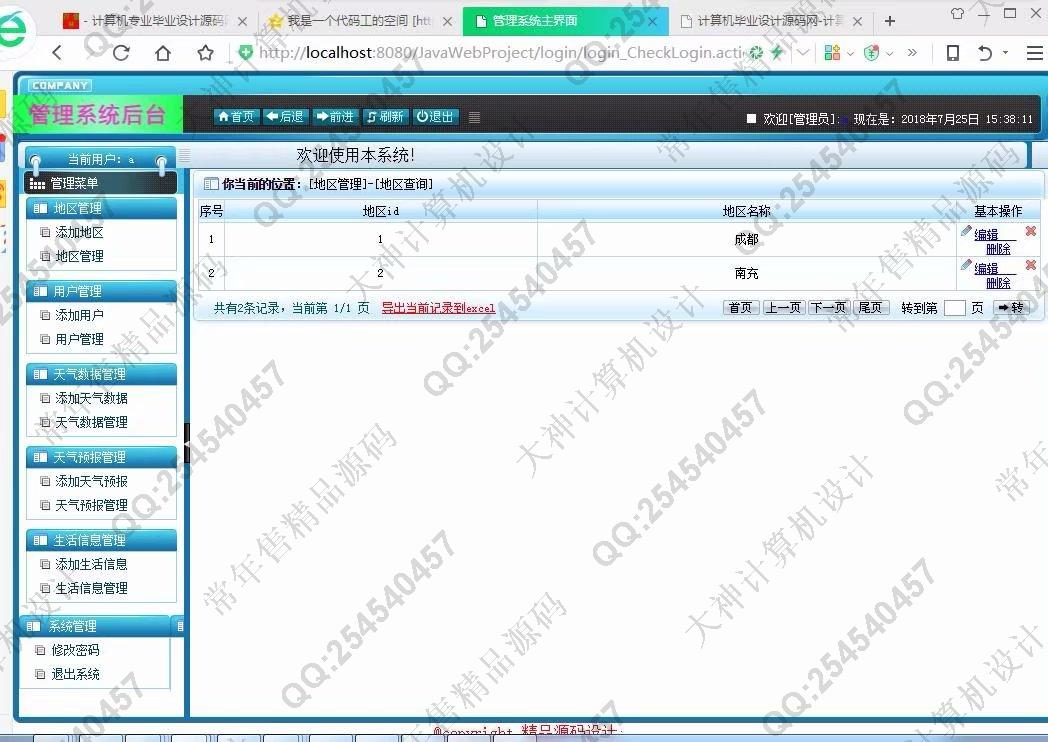The height and width of the screenshot is (742, 1048).
Task: Click the lightning speed mode icon
Action: [777, 52]
